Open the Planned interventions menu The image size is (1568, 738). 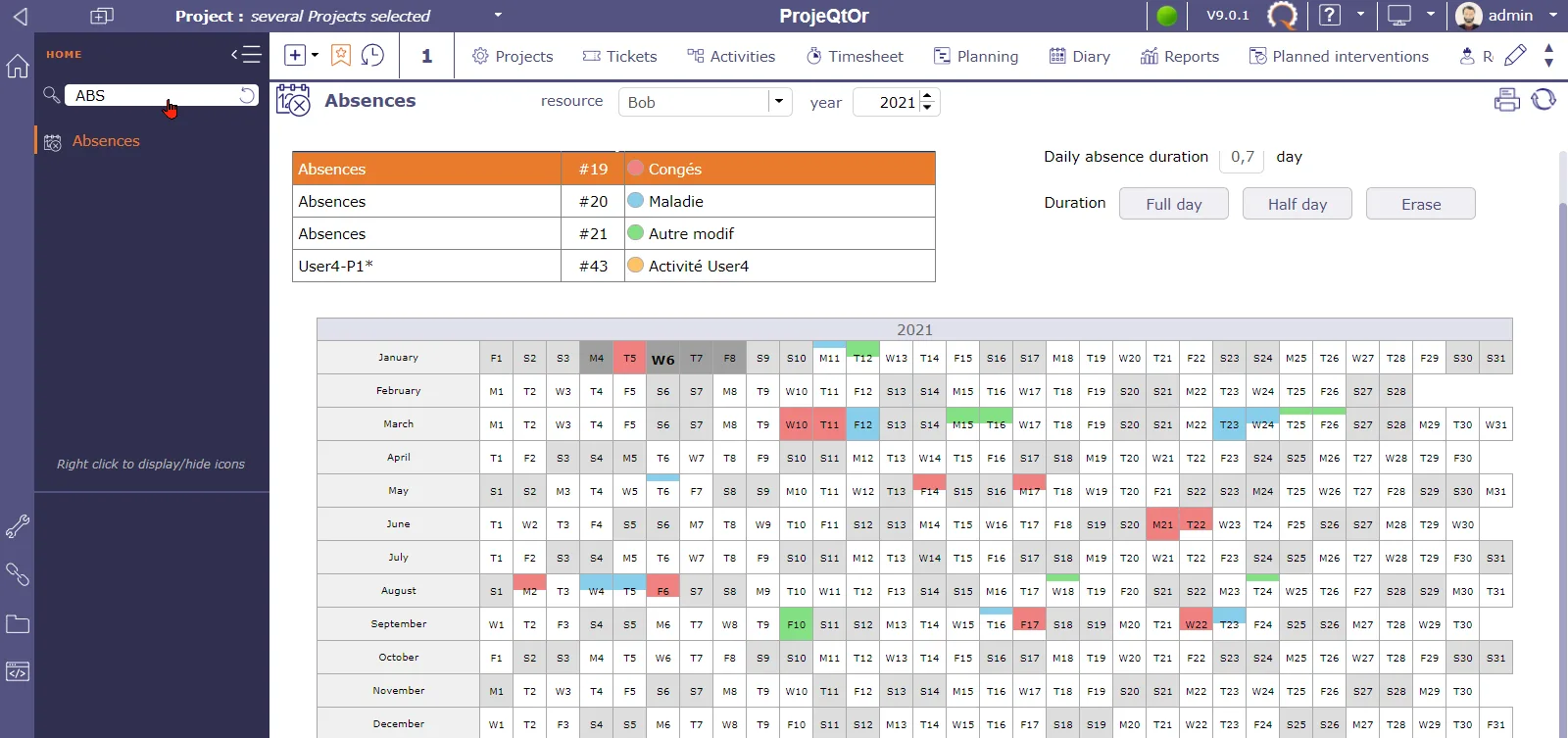click(x=1339, y=57)
